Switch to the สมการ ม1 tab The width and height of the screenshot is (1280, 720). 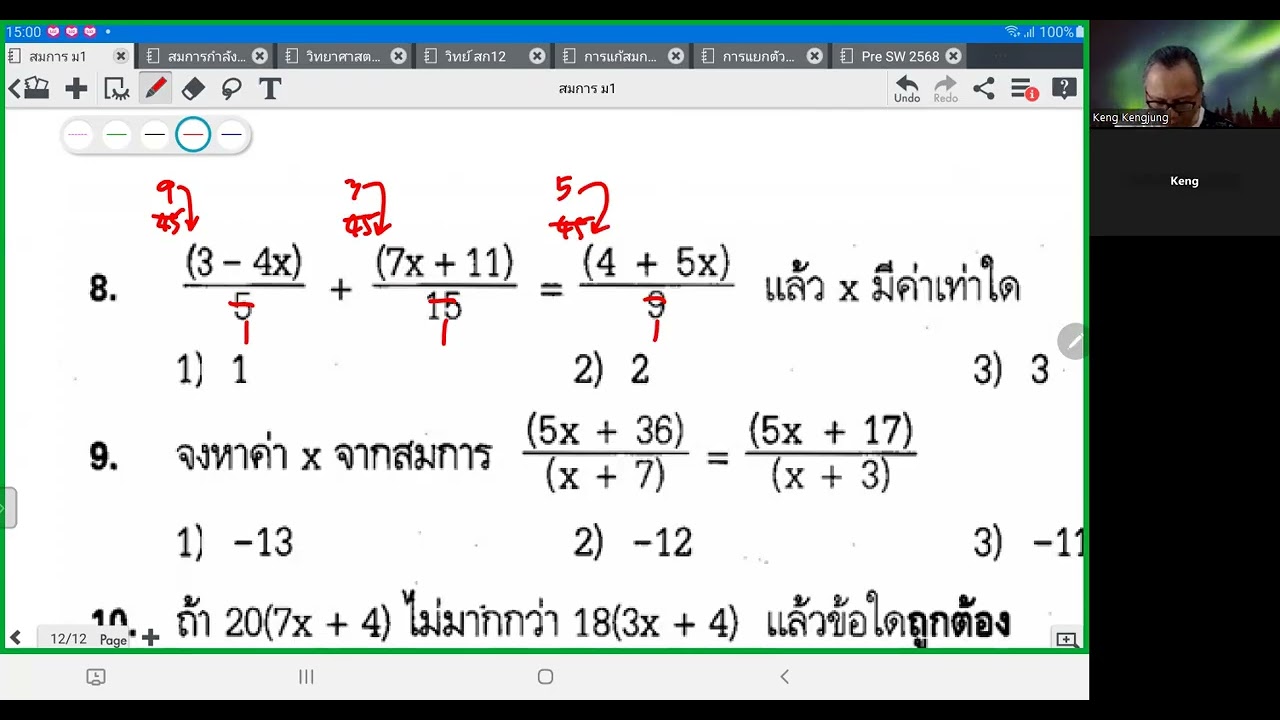coord(58,56)
